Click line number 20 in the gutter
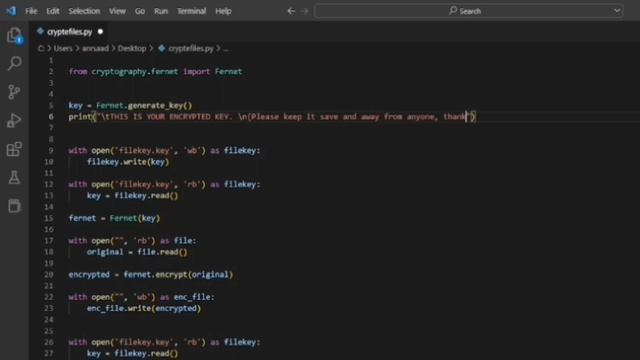This screenshot has width=640, height=360. point(49,274)
